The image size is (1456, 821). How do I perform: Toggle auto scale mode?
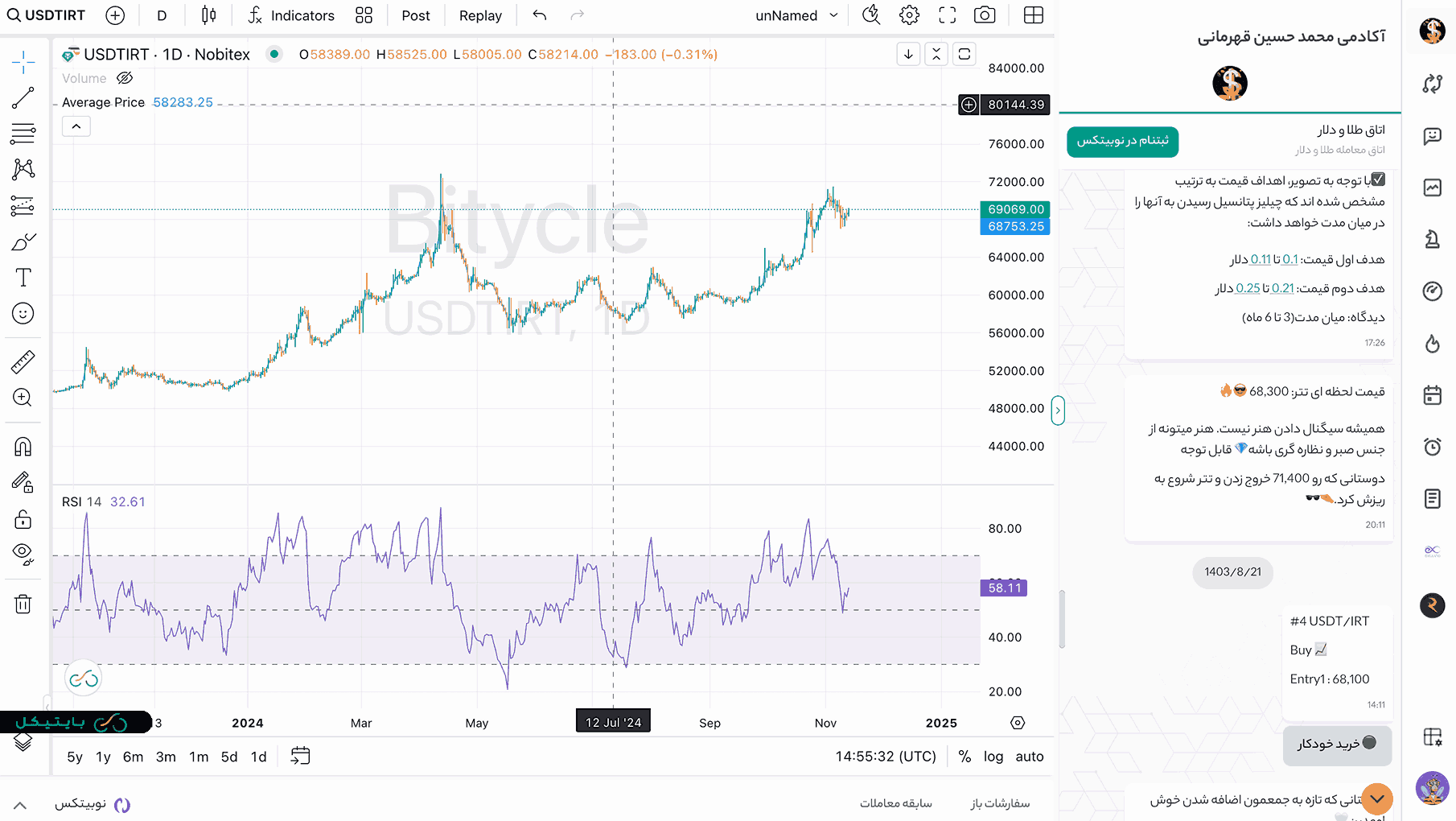(1030, 757)
